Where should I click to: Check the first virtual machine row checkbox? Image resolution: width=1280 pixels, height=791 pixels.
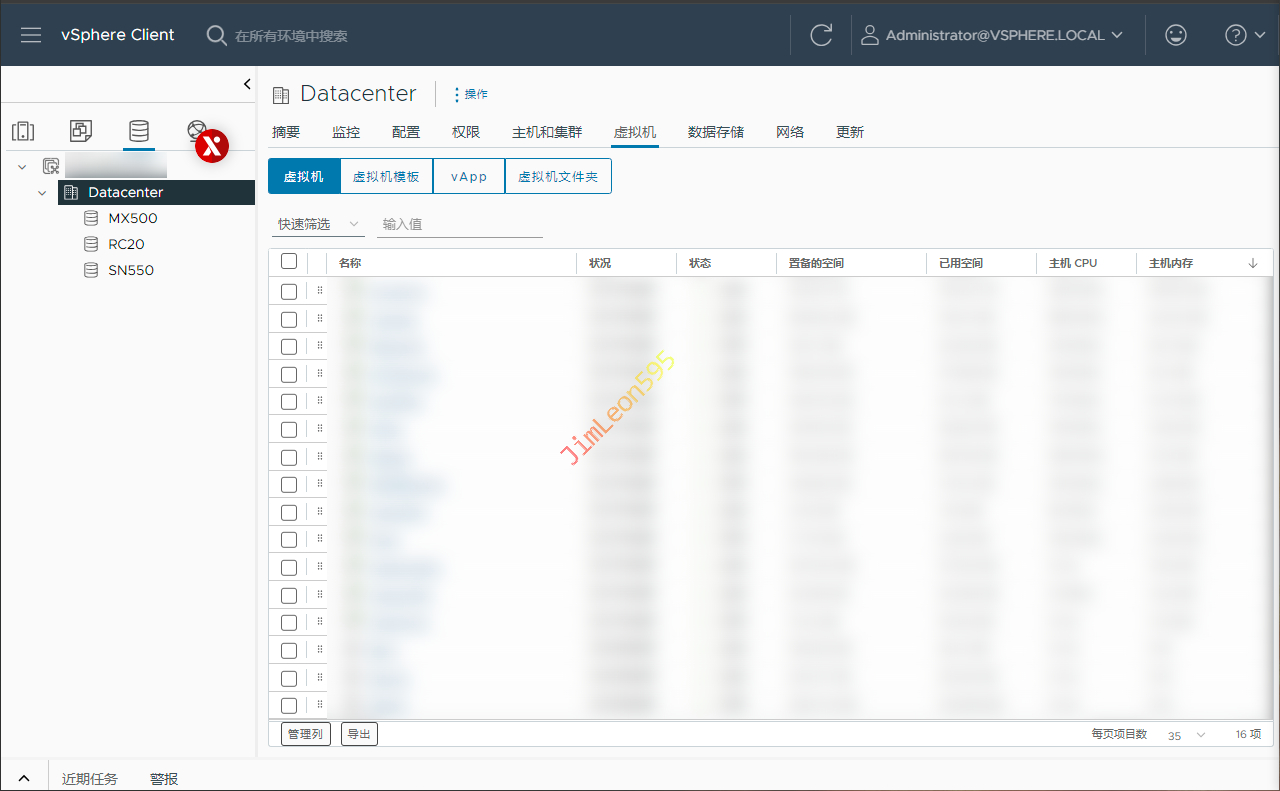tap(289, 292)
